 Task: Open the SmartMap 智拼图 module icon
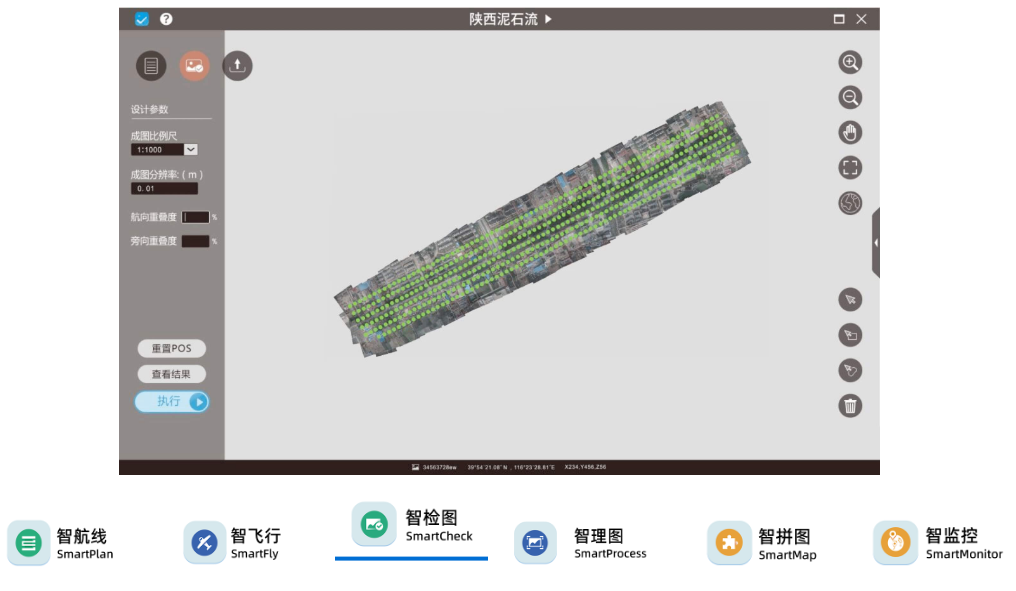click(727, 543)
